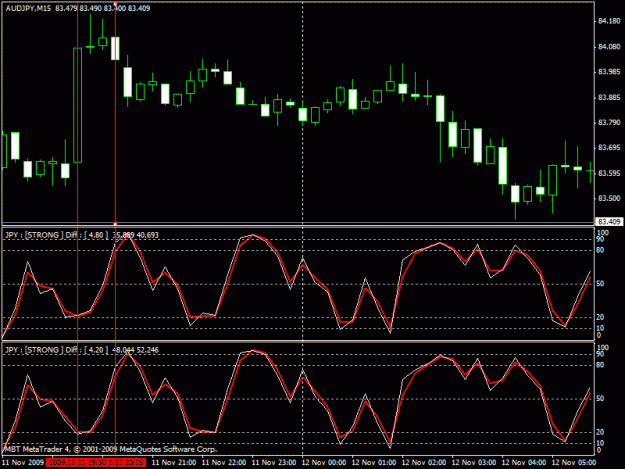Click the red highlighted date range on time axis
625x469 pixels.
(x=96, y=463)
